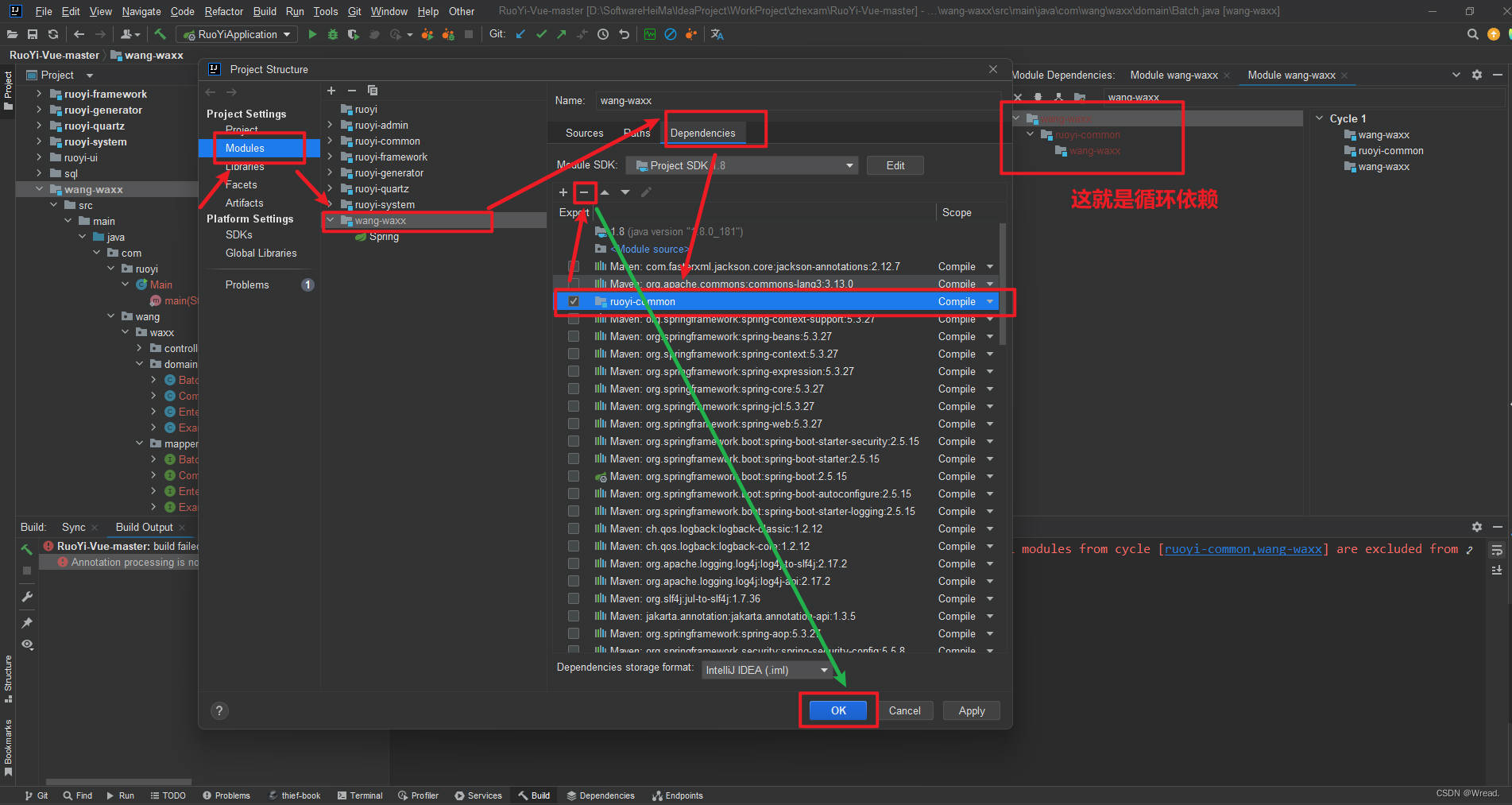This screenshot has width=1512, height=805.
Task: Open the Tools menu
Action: pyautogui.click(x=326, y=11)
